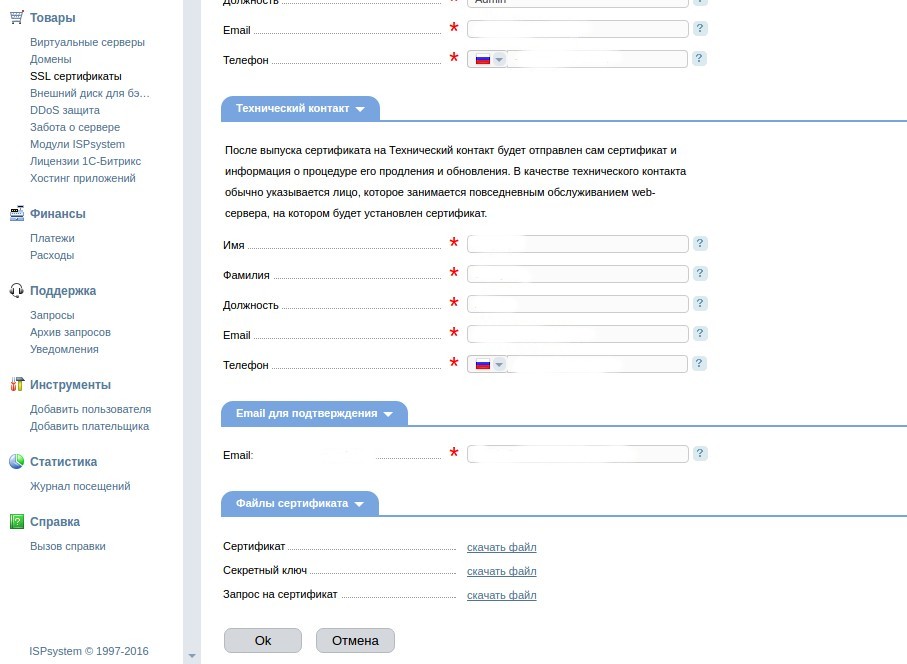Image resolution: width=907 pixels, height=664 pixels.
Task: Open help for confirmation Email field
Action: coord(700,454)
